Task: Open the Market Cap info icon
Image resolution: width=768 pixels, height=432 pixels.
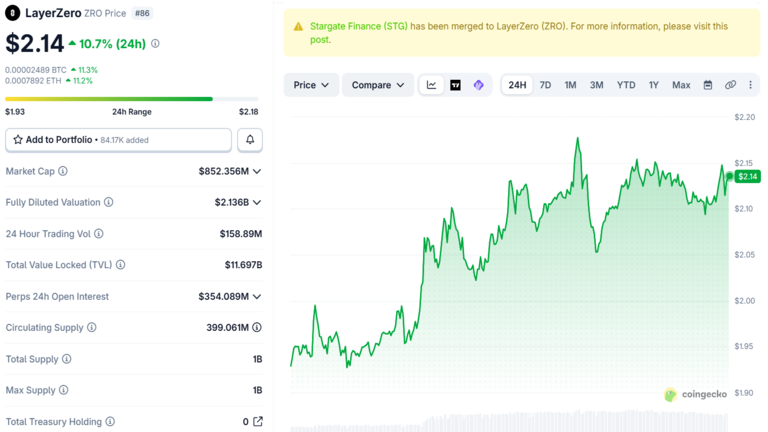Action: point(63,171)
